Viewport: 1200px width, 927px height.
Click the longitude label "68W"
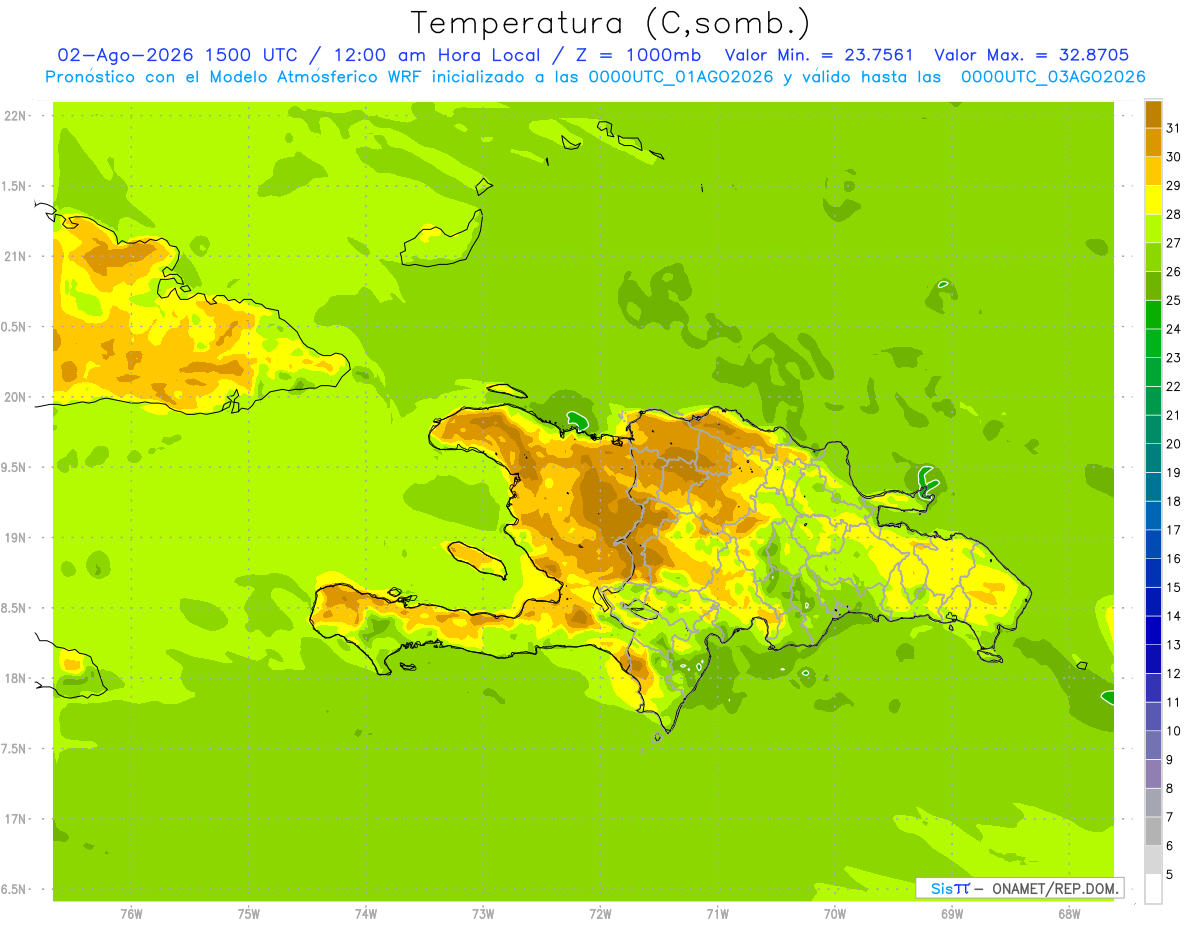tap(1069, 914)
